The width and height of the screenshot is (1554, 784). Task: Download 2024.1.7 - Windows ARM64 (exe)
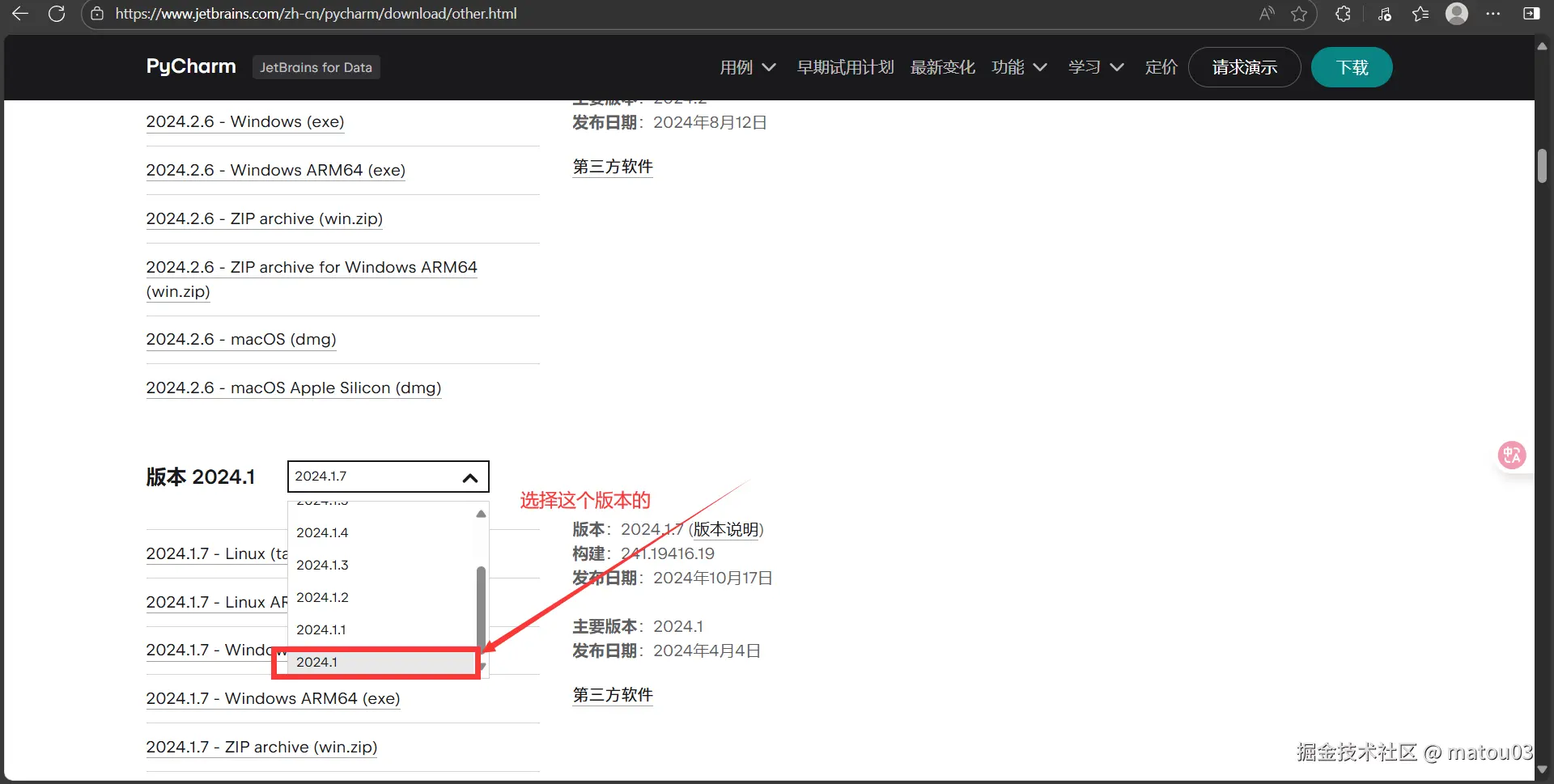coord(273,698)
